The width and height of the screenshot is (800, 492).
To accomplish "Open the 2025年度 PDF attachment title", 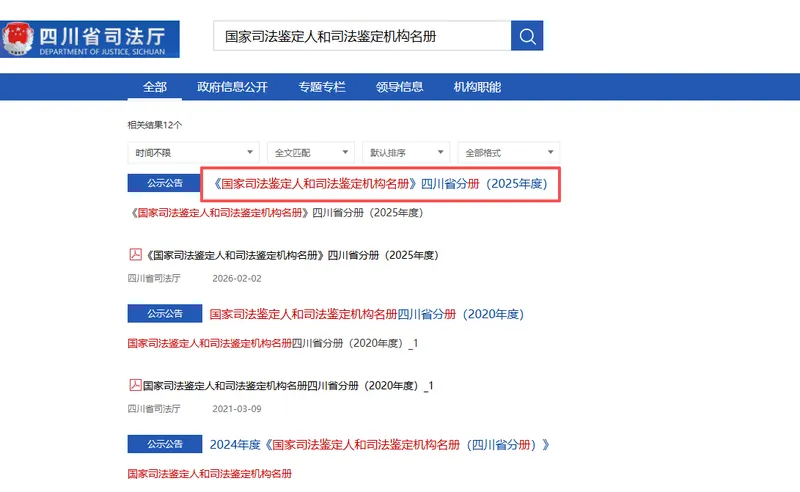I will [x=292, y=255].
